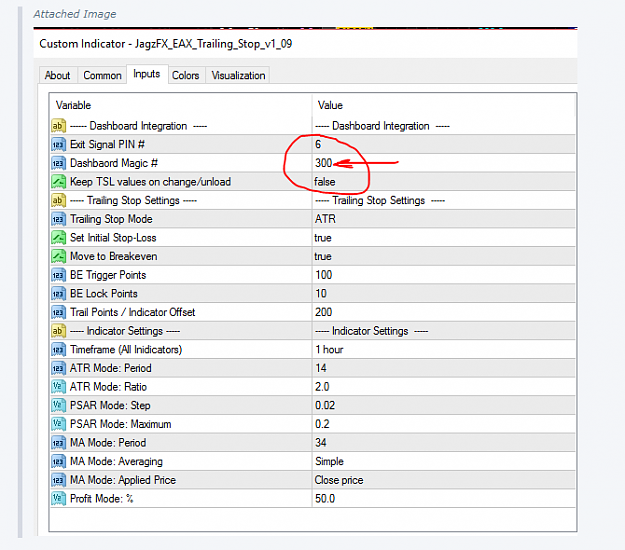The image size is (625, 550).
Task: Select the Inputs tab
Action: [x=147, y=74]
